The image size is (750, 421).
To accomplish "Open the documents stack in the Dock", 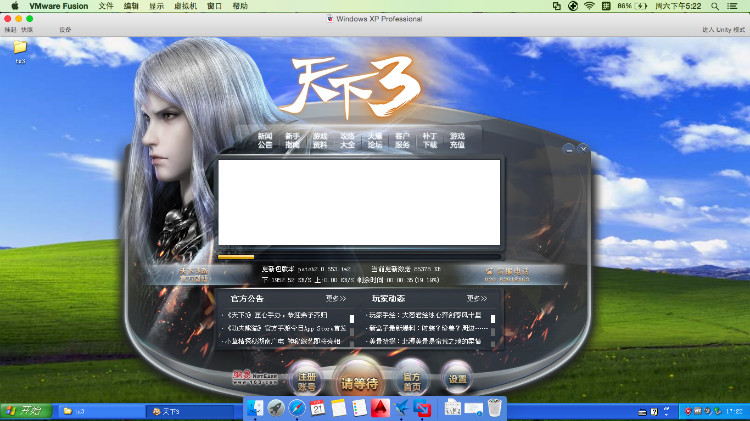I will (452, 408).
